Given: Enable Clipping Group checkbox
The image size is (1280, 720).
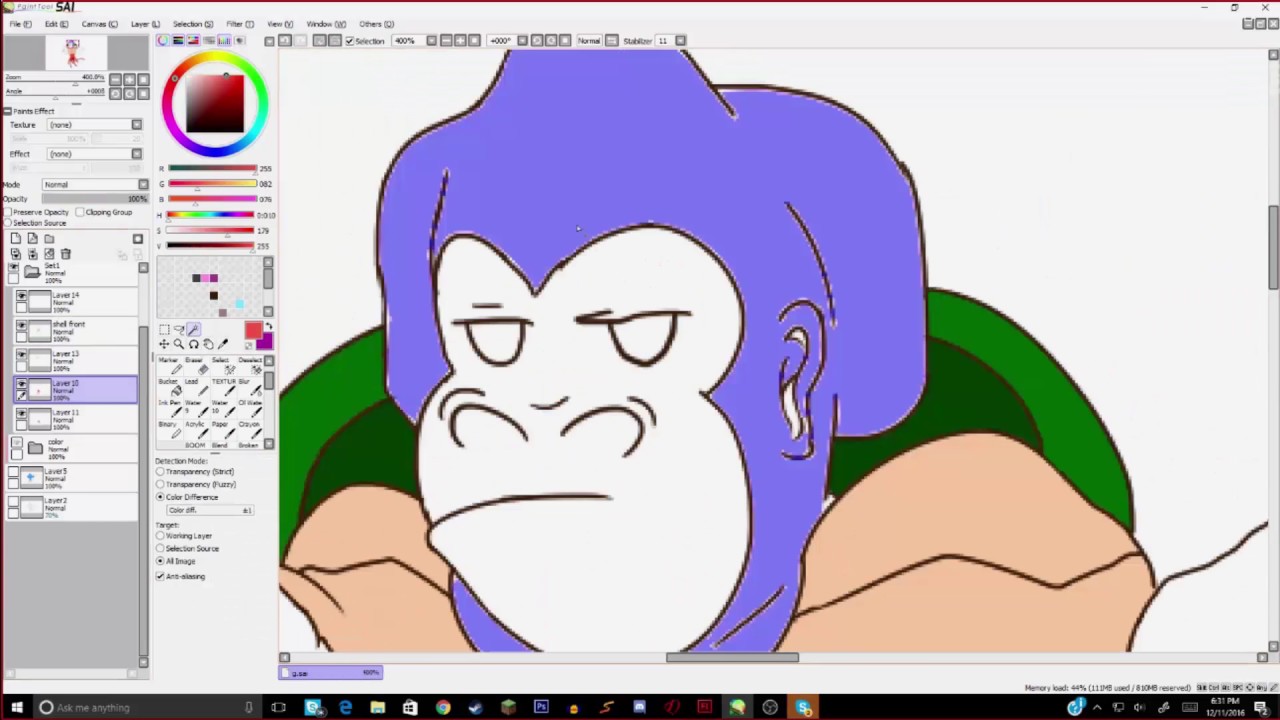Looking at the screenshot, I should coord(80,212).
